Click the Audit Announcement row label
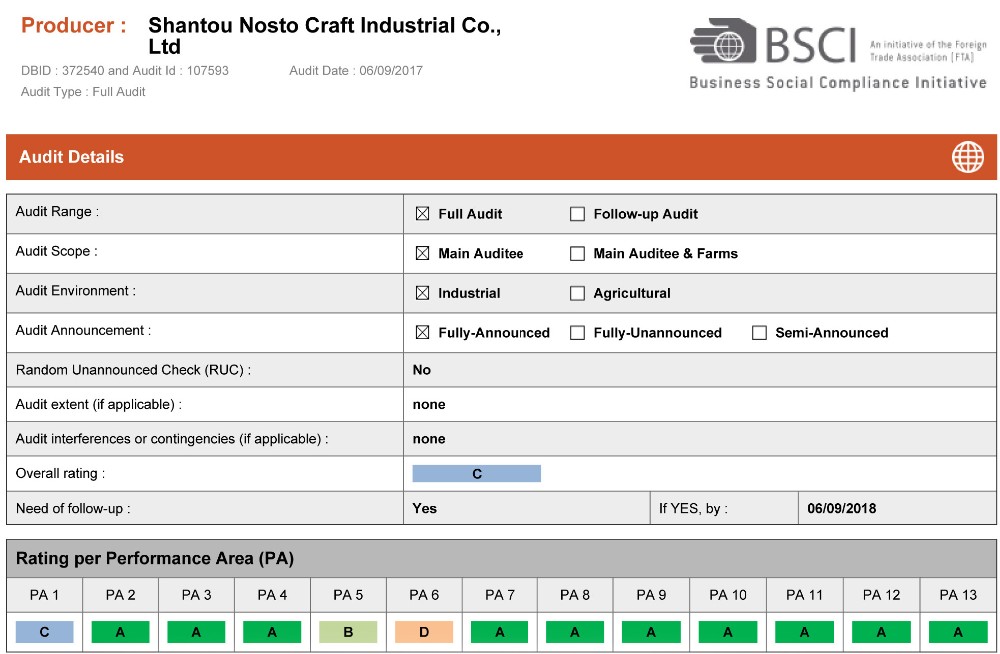 pyautogui.click(x=84, y=331)
